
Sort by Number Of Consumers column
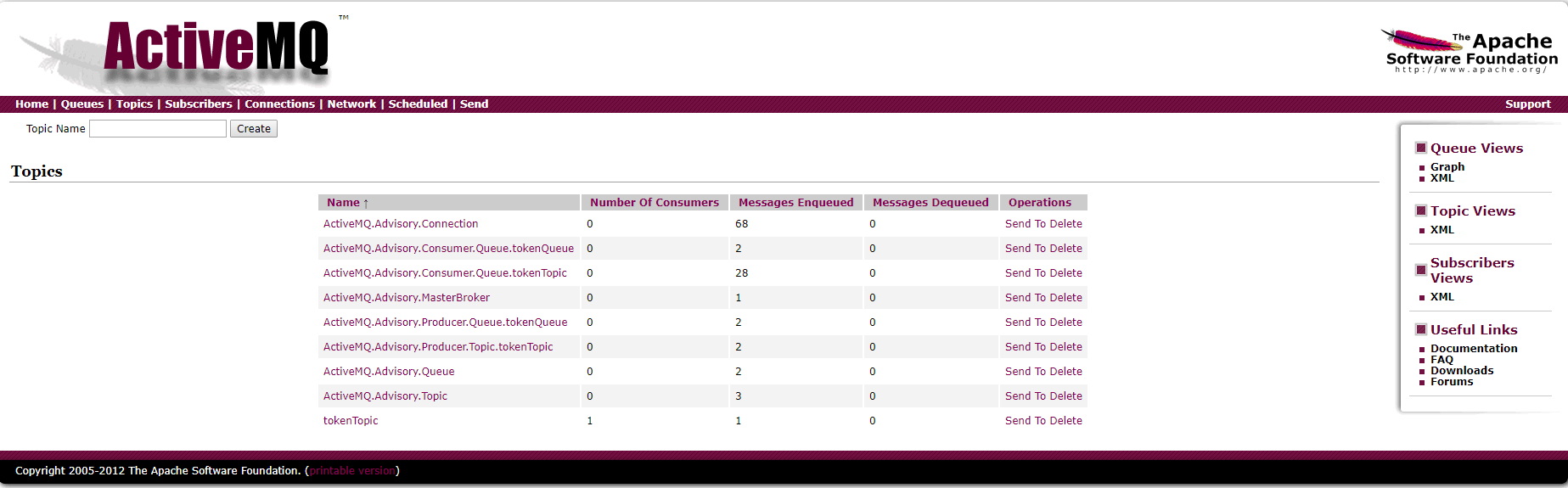coord(655,203)
